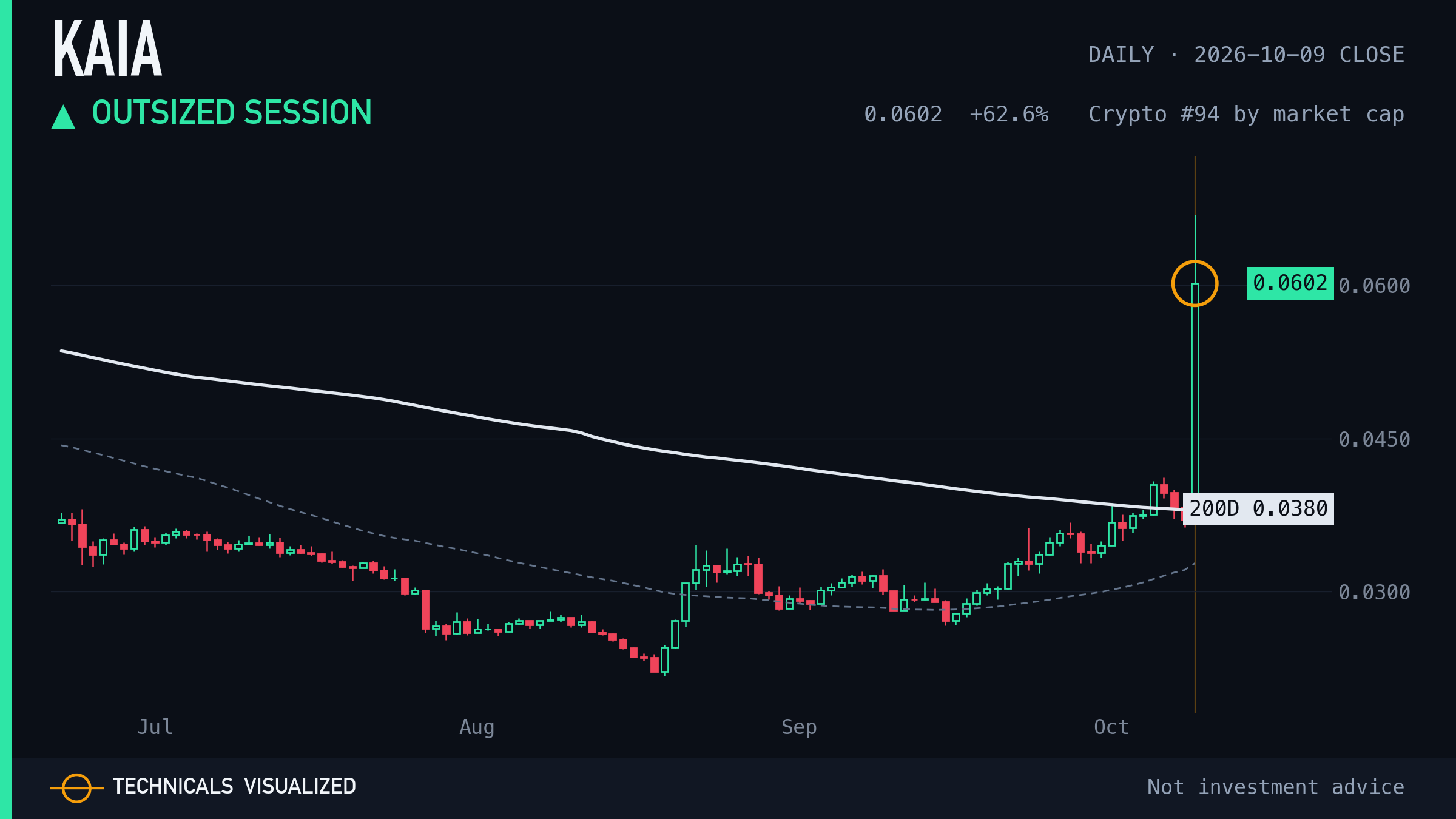Click the +62.6% change value
This screenshot has width=1456, height=819.
1009,114
